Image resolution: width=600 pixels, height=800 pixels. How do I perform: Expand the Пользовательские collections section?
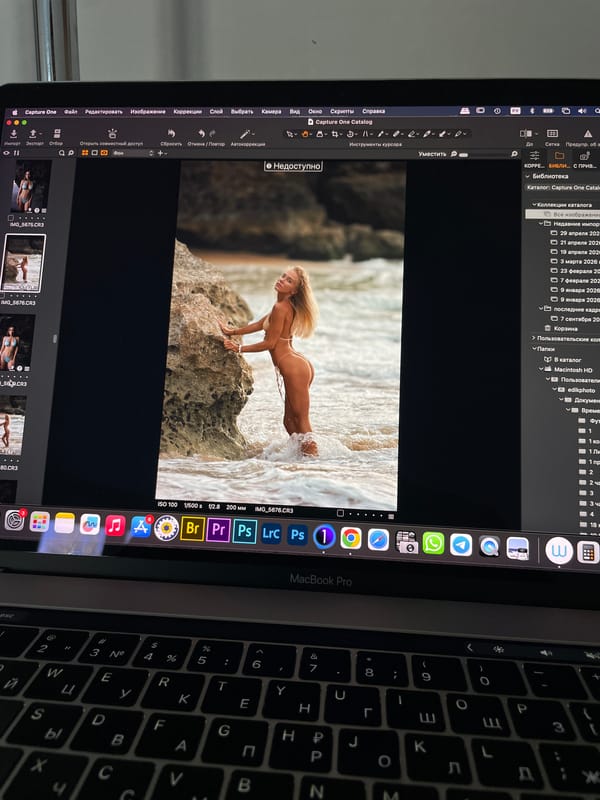(x=534, y=338)
